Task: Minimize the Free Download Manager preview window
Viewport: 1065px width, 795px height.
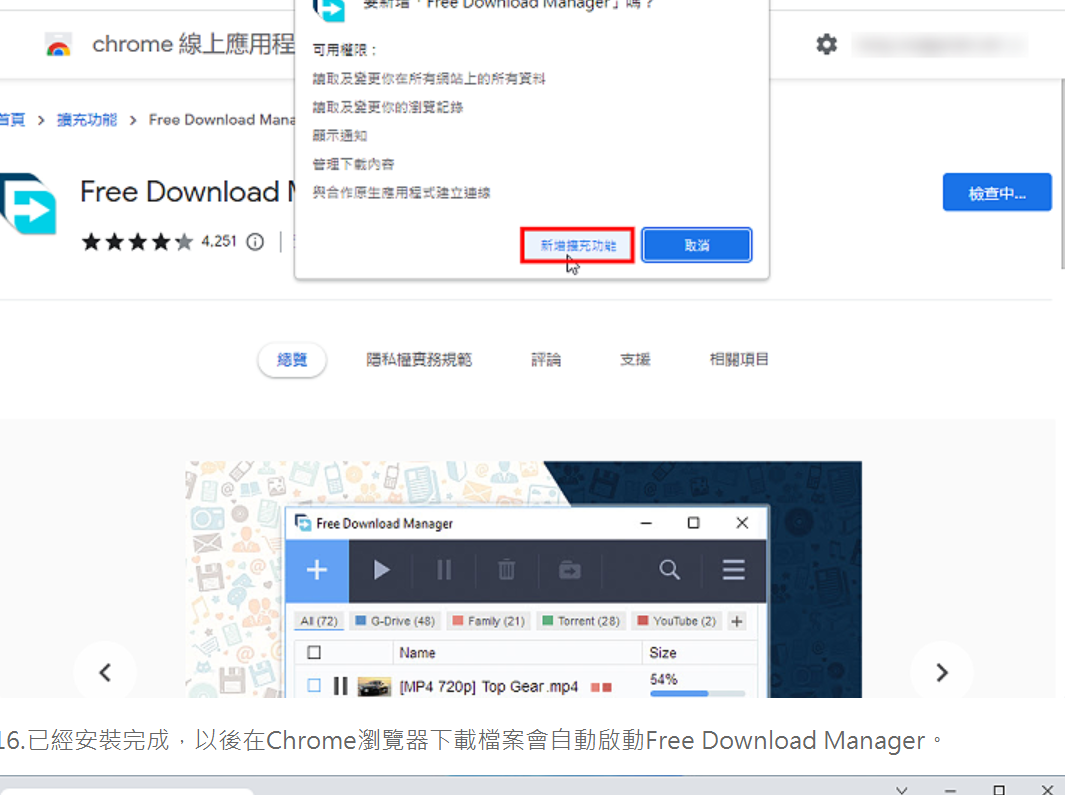Action: click(646, 523)
